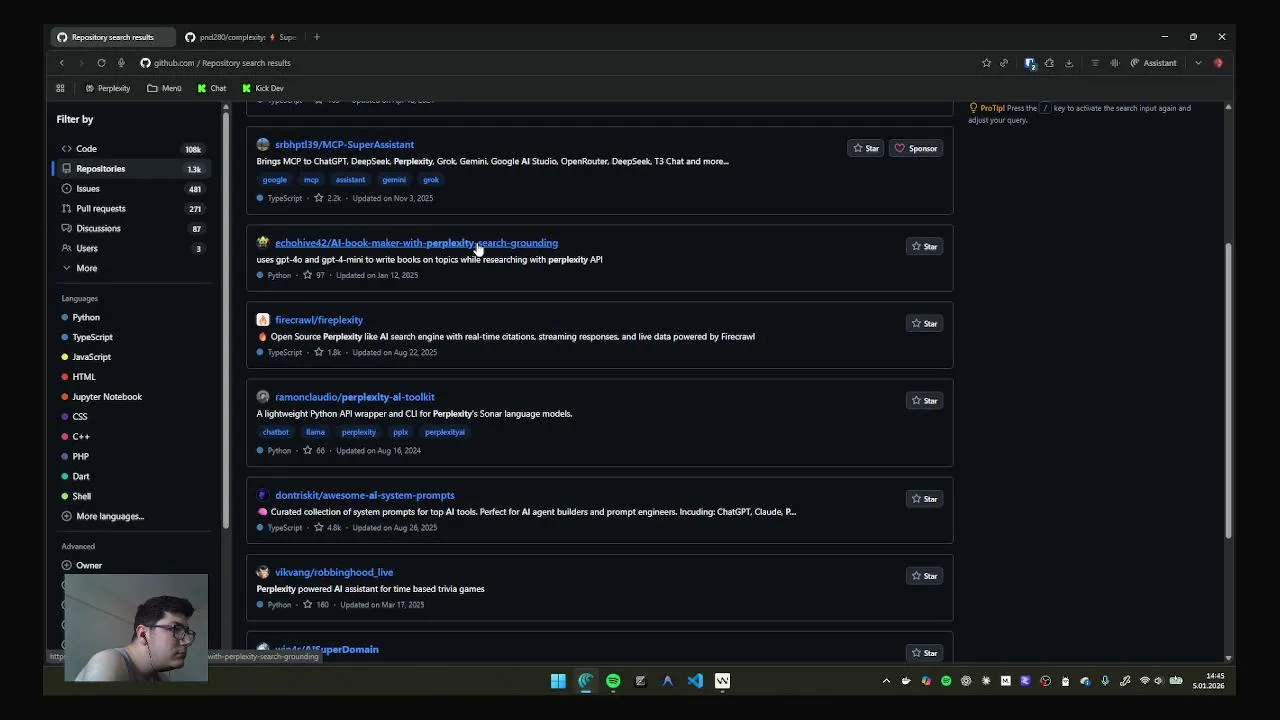
Task: Star the echohive42 AI-book-maker repository
Action: coord(924,246)
